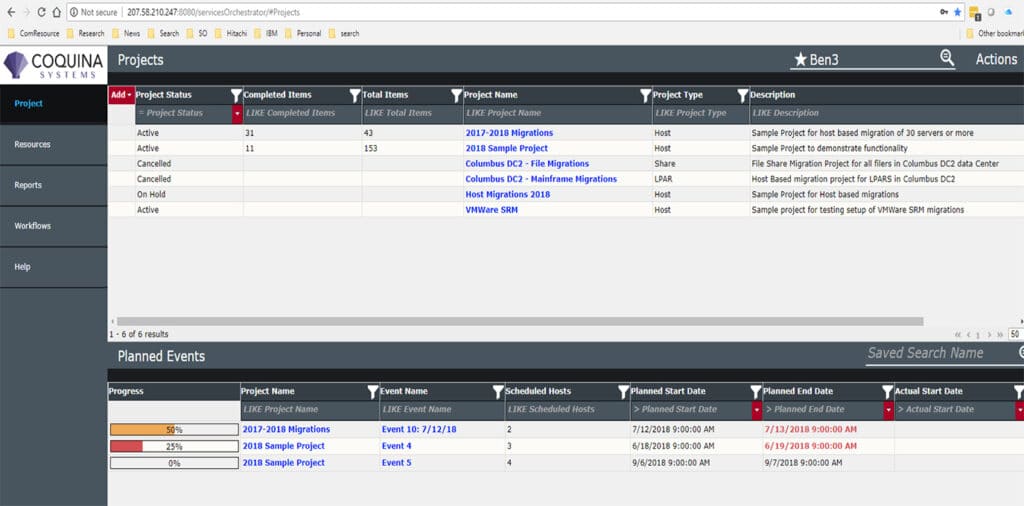Open the VMWare SRM project link
Image resolution: width=1024 pixels, height=506 pixels.
491,210
